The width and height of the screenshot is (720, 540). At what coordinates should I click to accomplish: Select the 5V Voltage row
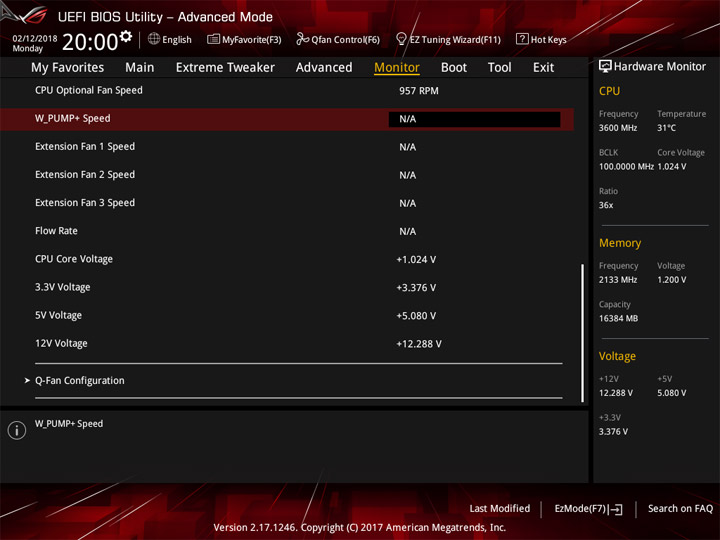[x=287, y=315]
